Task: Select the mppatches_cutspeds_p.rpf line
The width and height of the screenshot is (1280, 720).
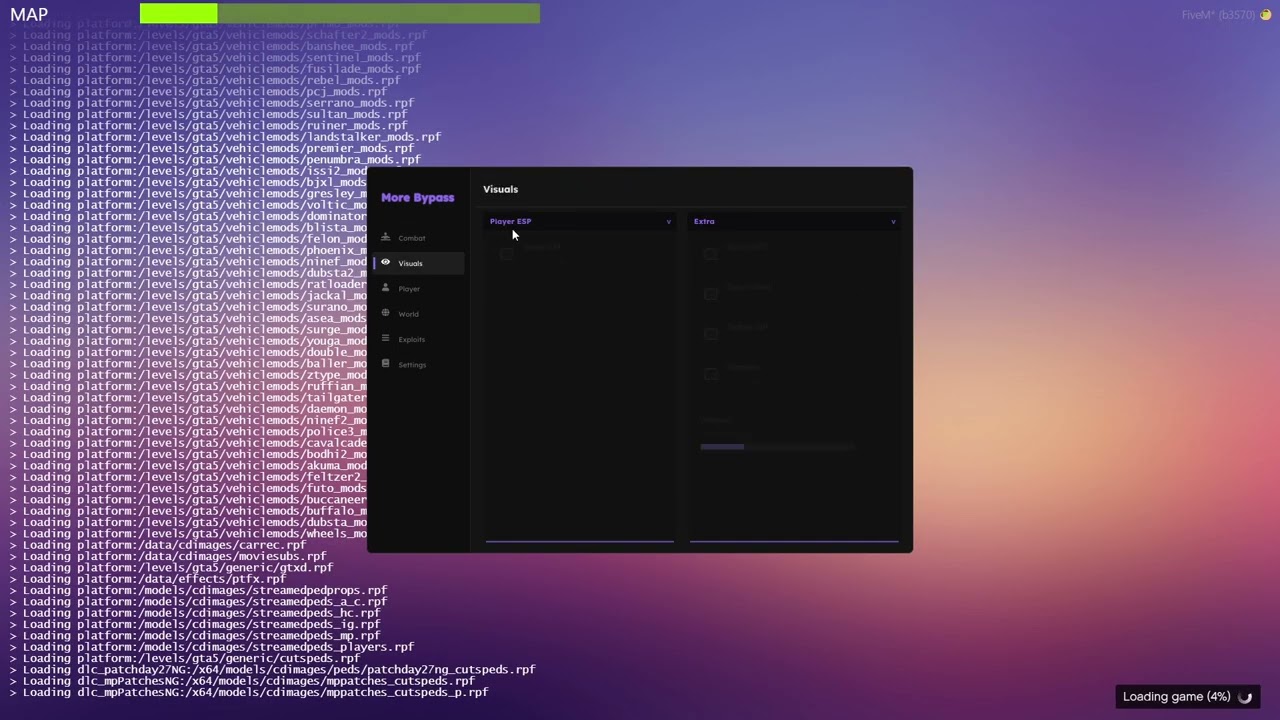Action: click(249, 692)
